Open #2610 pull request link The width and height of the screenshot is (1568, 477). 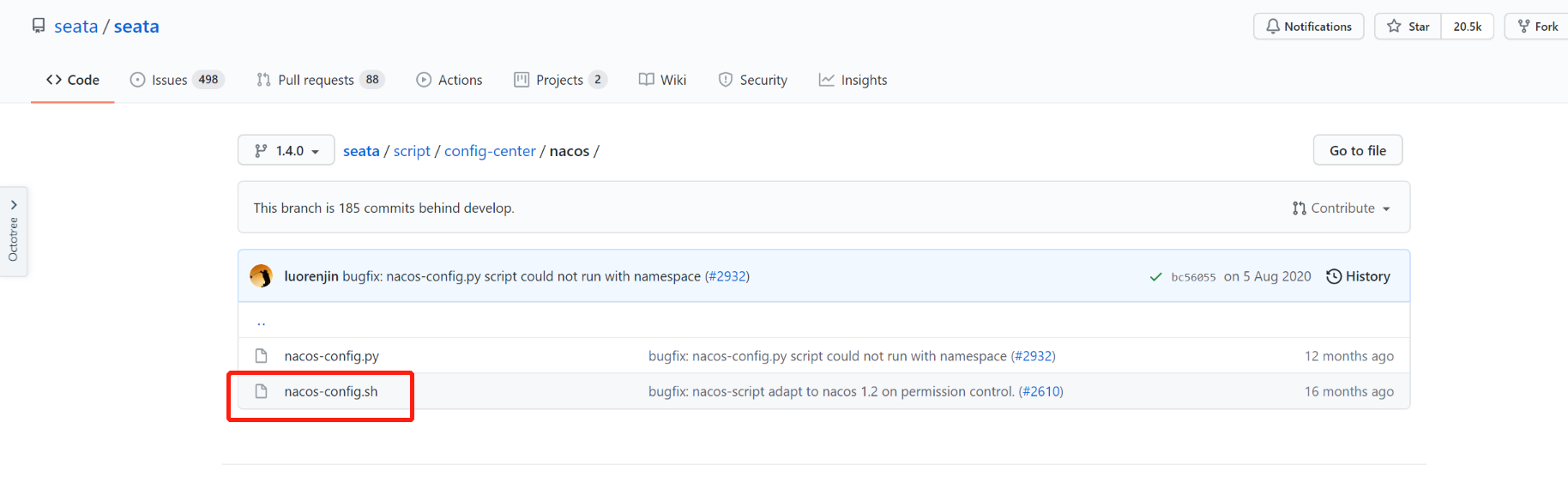click(x=1040, y=391)
